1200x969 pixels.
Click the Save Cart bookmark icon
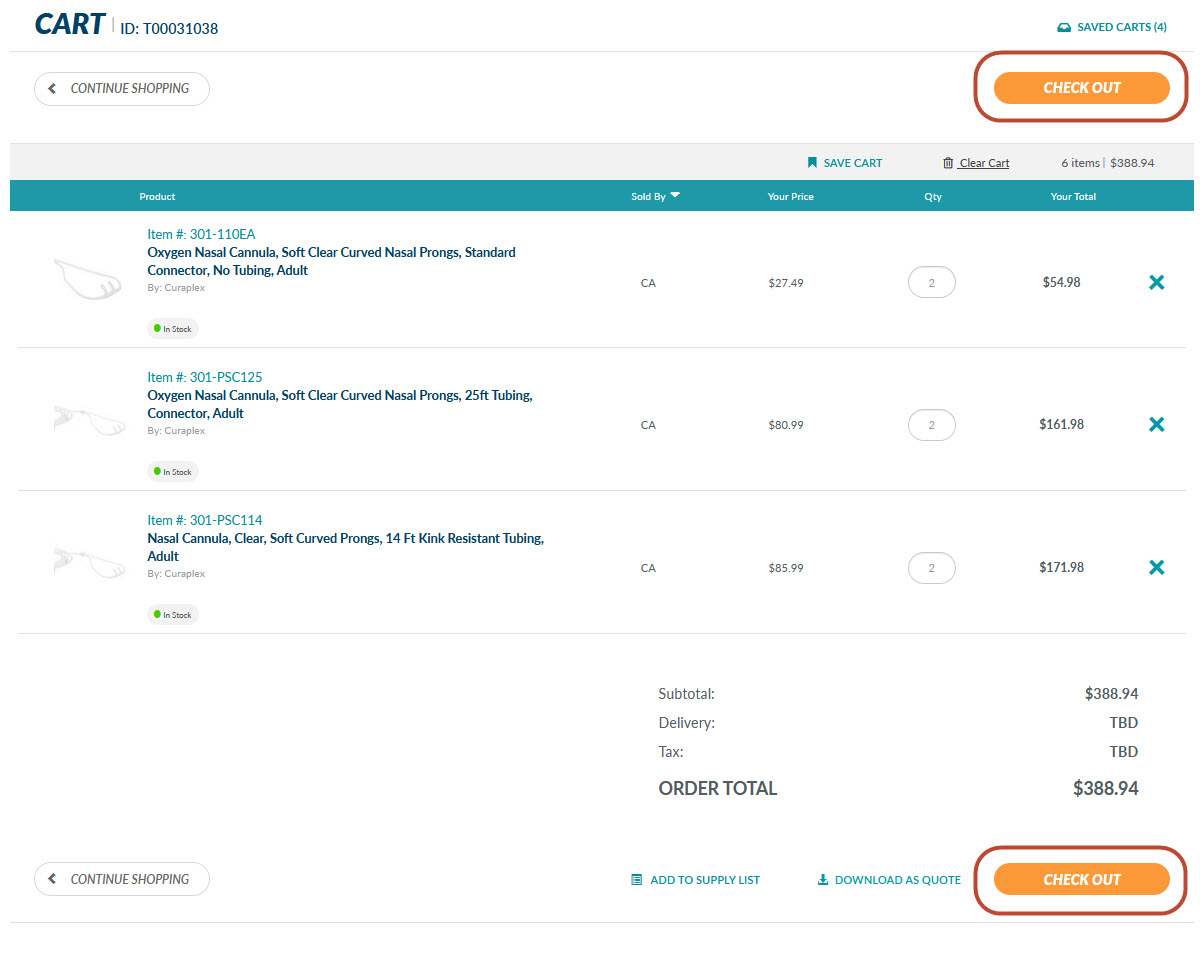(x=812, y=163)
